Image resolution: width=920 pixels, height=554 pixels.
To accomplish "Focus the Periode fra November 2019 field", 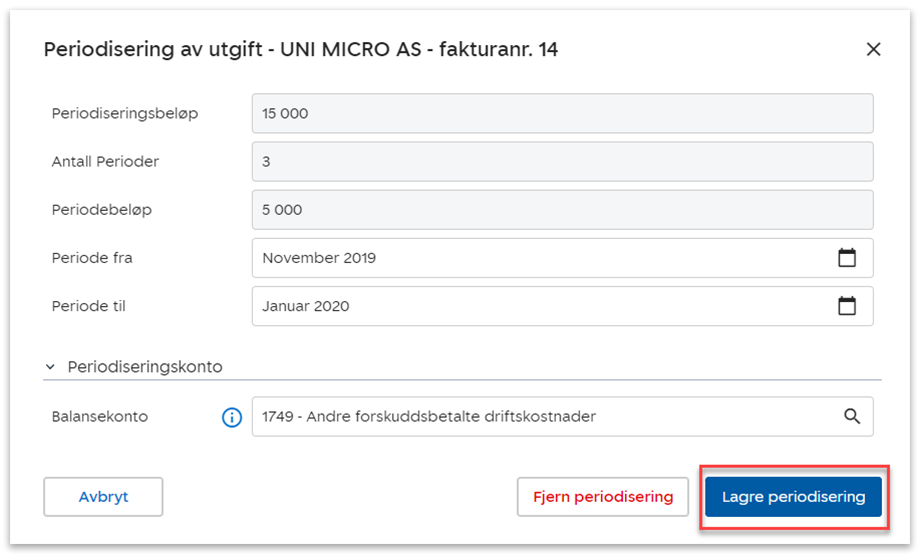I will (x=540, y=258).
